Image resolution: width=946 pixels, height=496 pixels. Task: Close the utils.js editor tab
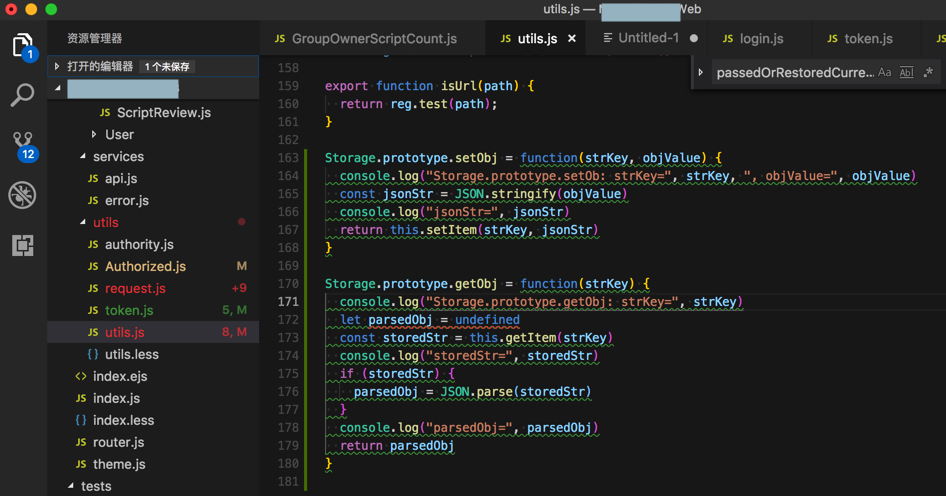[x=572, y=39]
